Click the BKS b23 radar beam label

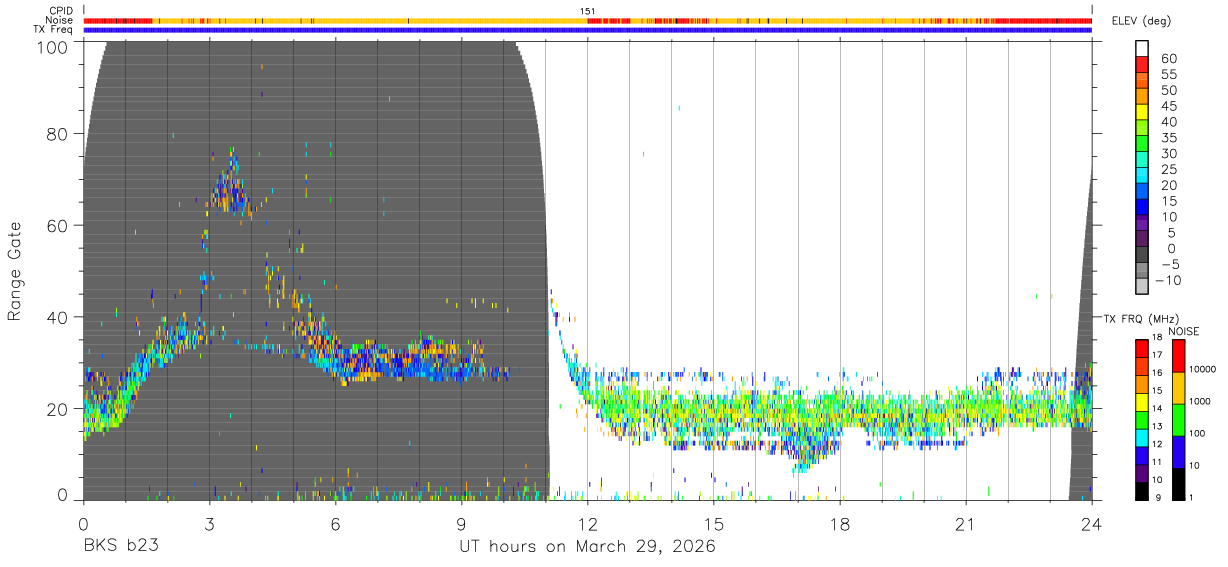(x=121, y=547)
